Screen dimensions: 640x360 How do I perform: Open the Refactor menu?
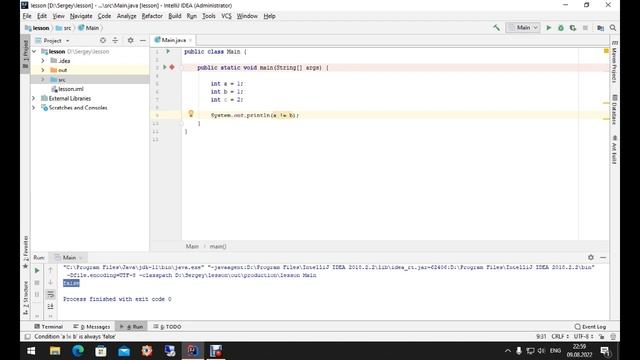152,16
